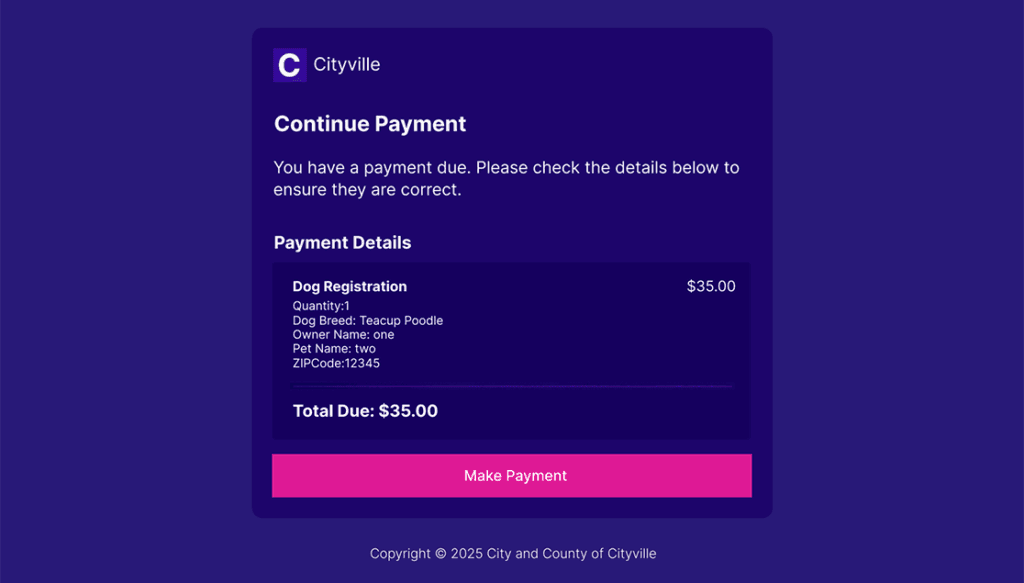Click the City and County of Cityville text

[x=571, y=554]
